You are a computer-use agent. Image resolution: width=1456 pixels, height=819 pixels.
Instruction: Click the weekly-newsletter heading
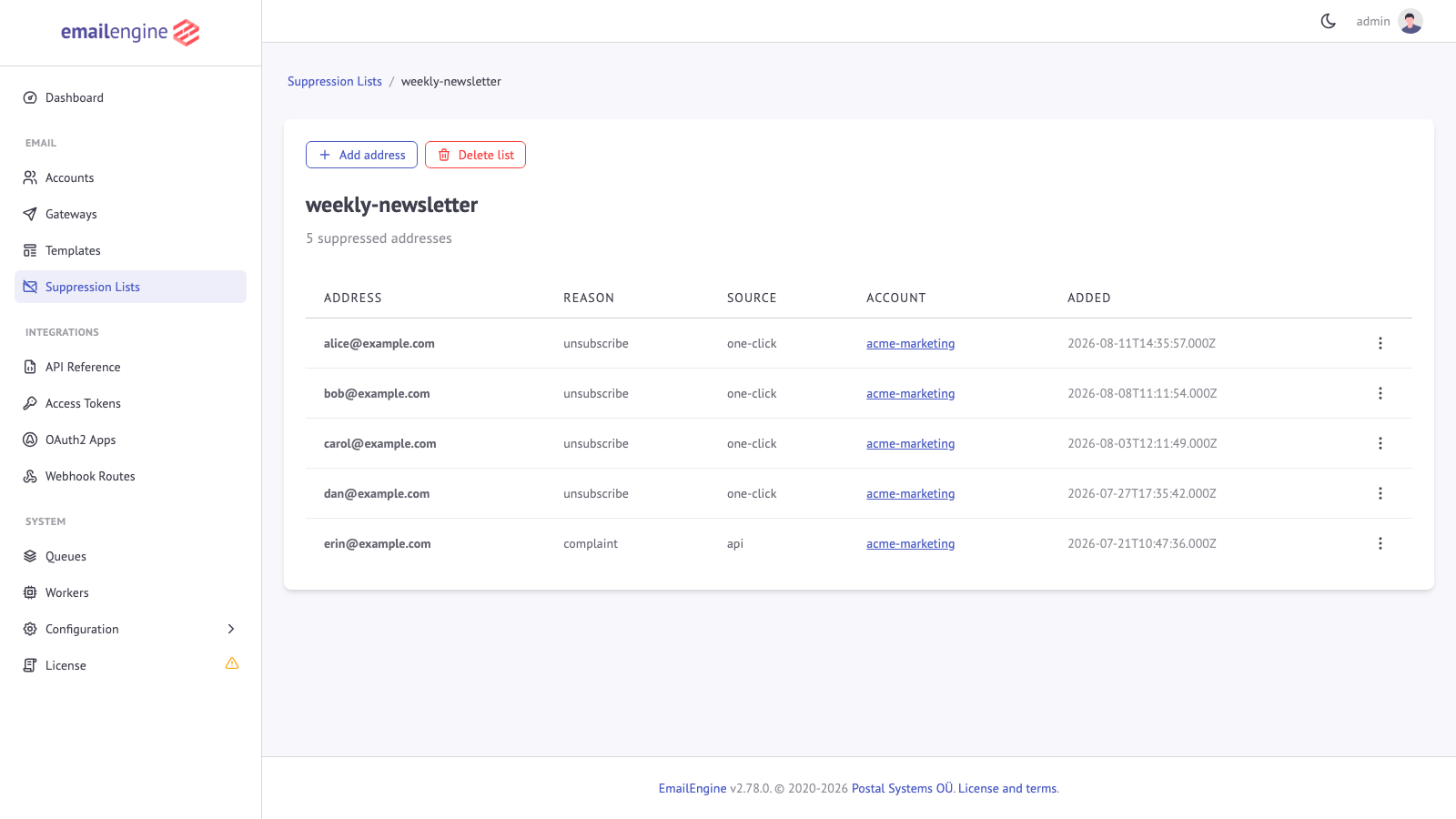point(391,205)
